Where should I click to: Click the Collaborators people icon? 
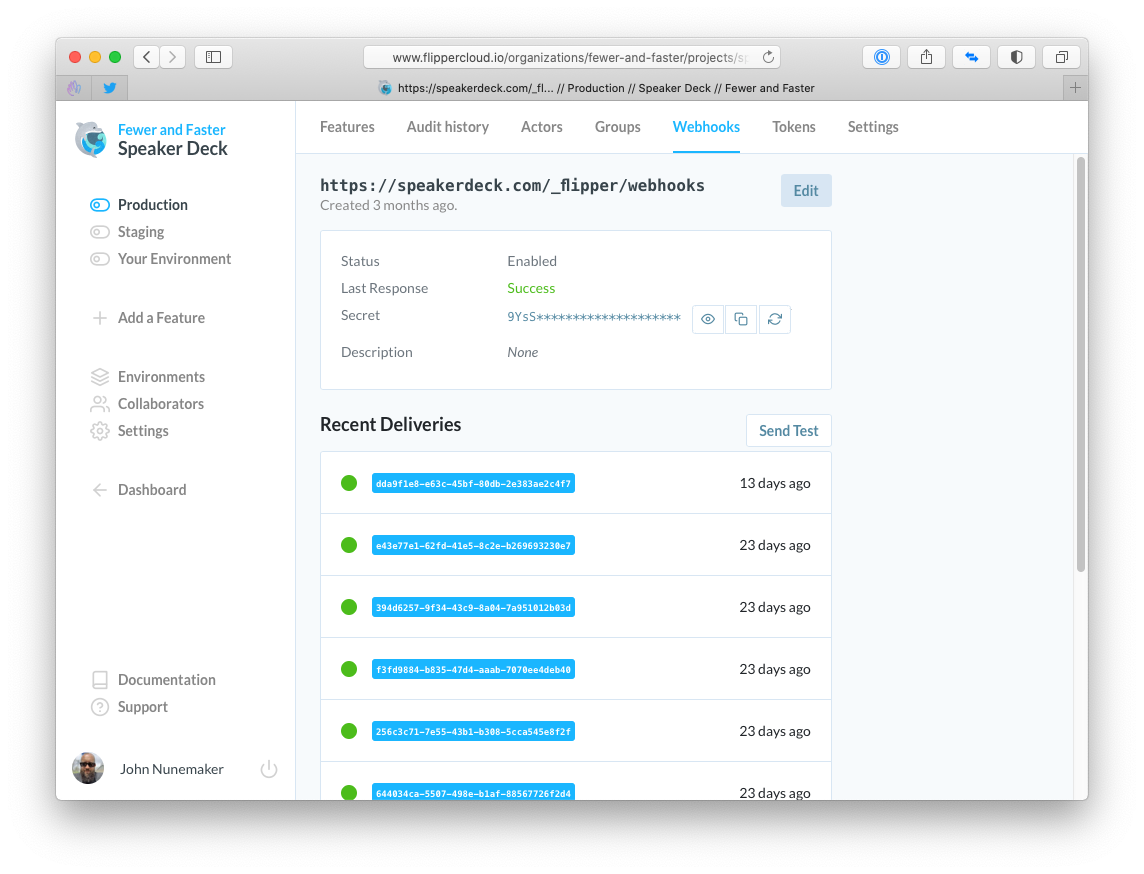(100, 403)
